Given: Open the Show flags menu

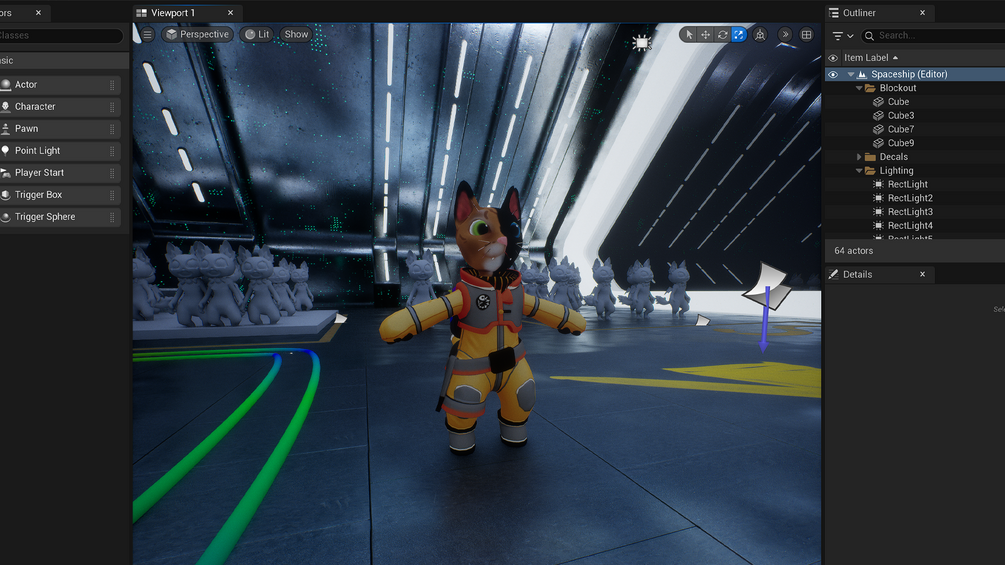Looking at the screenshot, I should click(x=296, y=35).
